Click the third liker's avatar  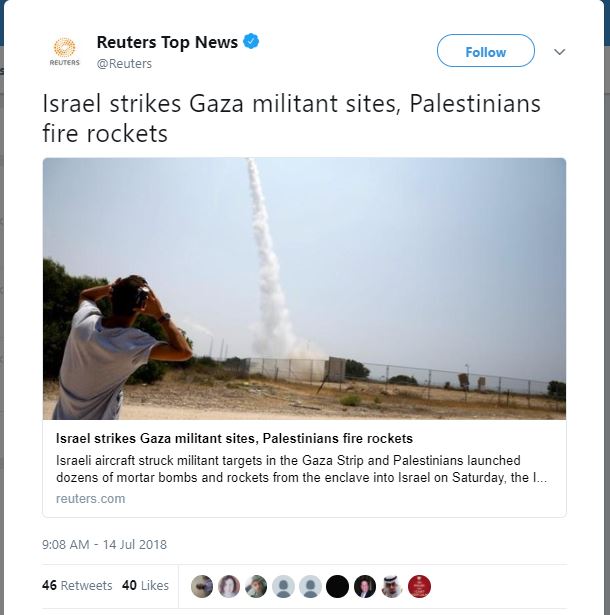click(x=256, y=586)
